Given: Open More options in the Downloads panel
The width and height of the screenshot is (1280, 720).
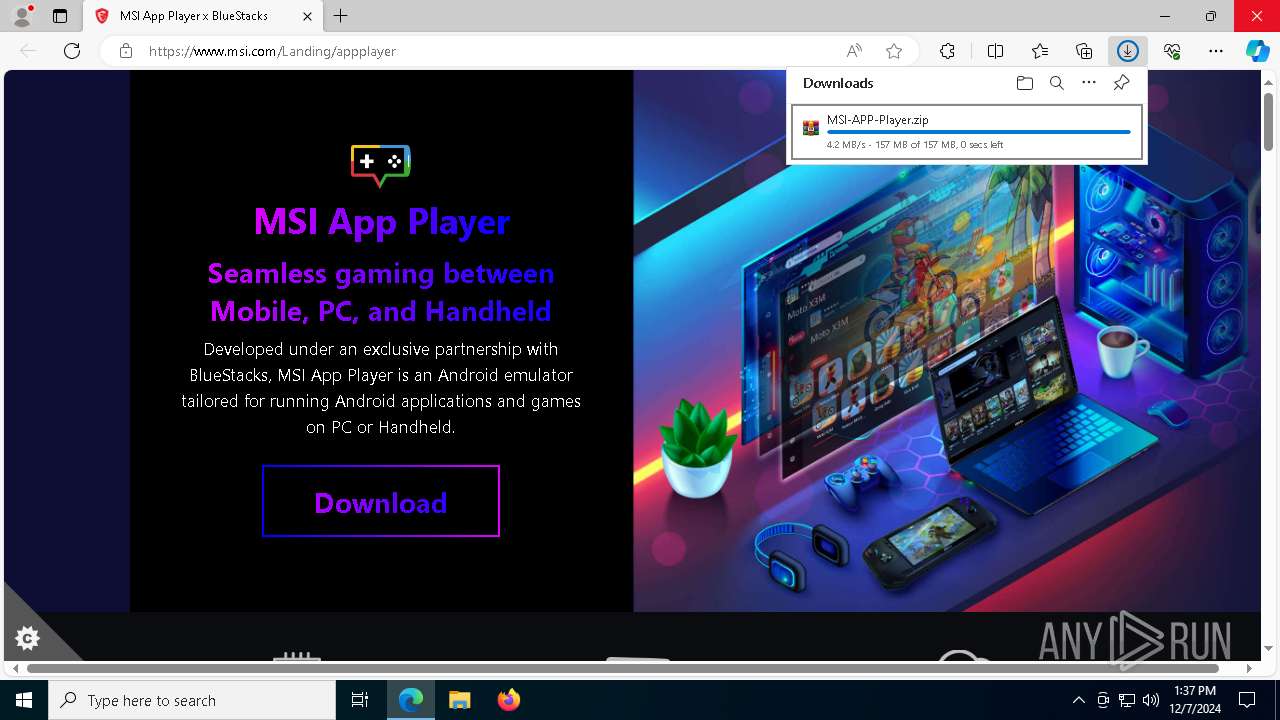Looking at the screenshot, I should point(1089,83).
